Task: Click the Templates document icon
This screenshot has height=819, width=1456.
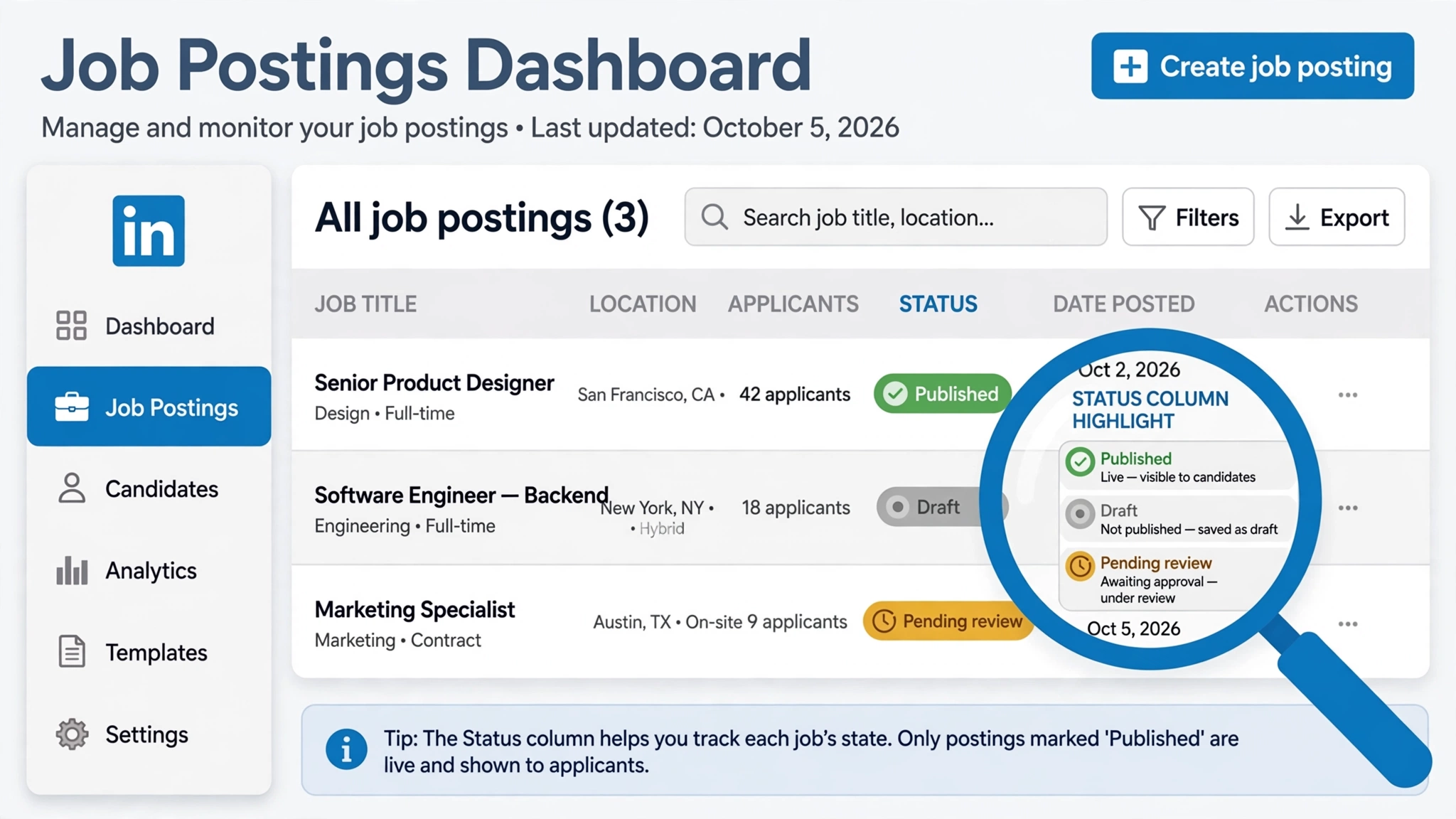Action: pyautogui.click(x=72, y=651)
